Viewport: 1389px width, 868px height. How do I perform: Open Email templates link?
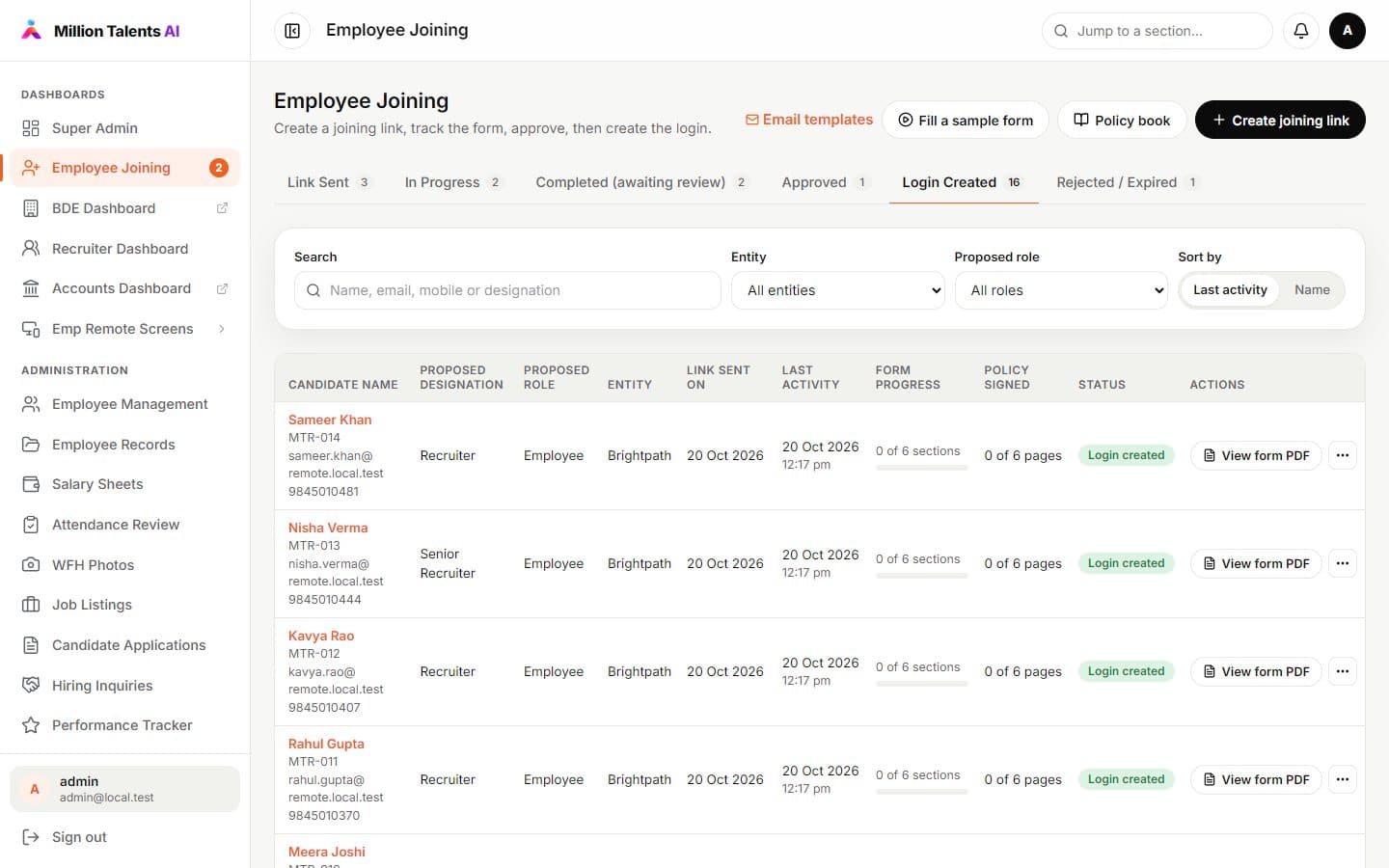pyautogui.click(x=809, y=120)
